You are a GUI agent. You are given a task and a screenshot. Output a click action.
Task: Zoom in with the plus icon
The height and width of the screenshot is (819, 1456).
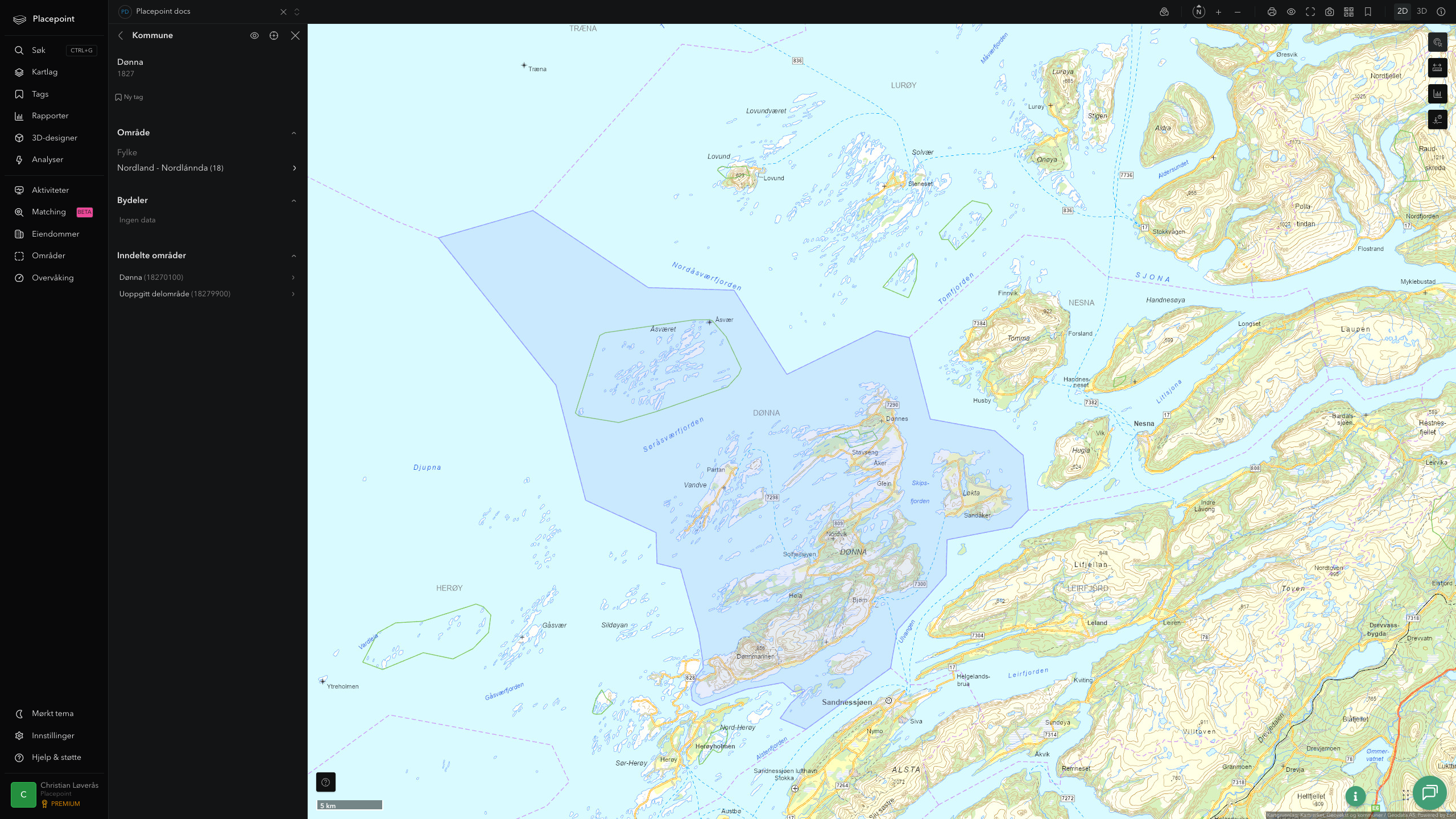pyautogui.click(x=1218, y=12)
